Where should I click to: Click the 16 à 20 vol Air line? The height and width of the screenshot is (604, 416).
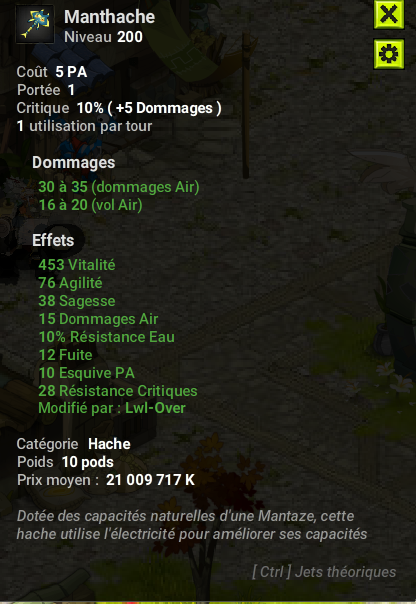pos(90,205)
